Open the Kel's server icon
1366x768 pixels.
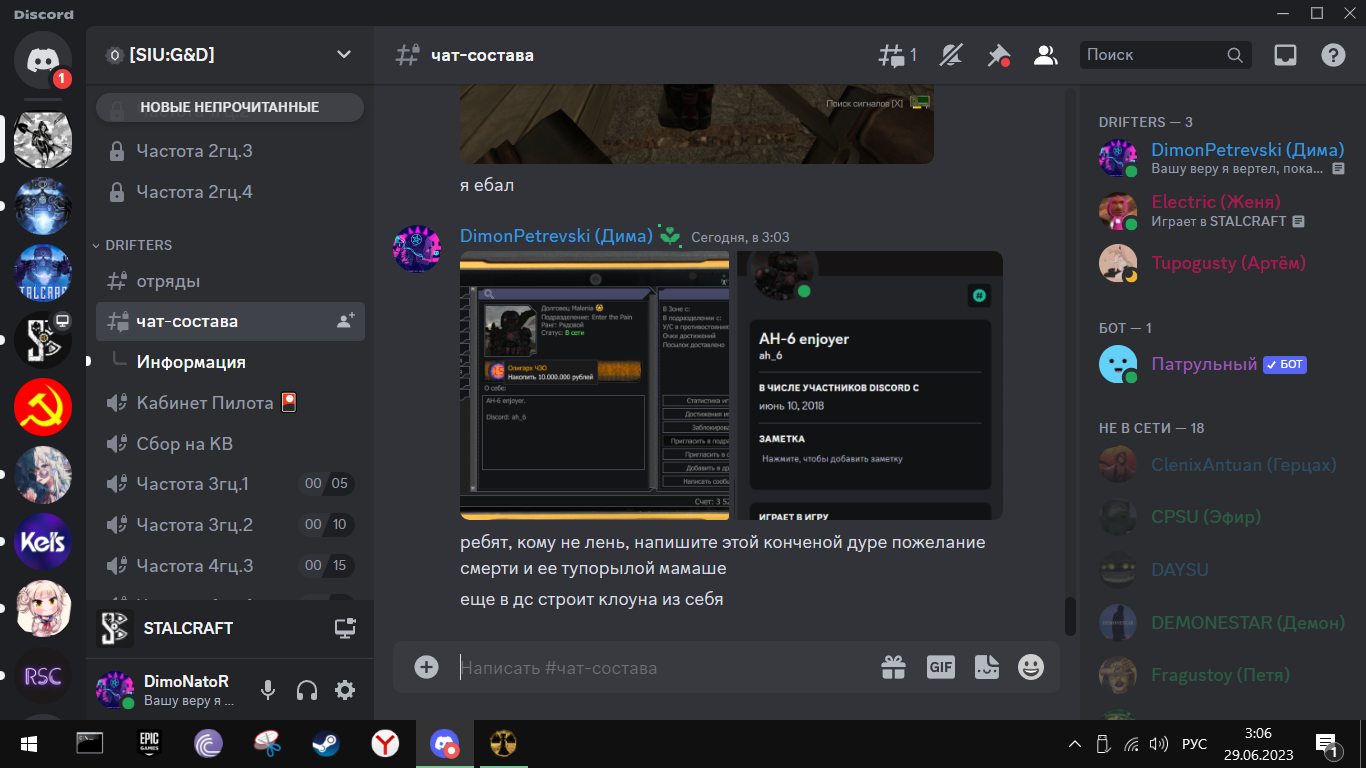(43, 542)
